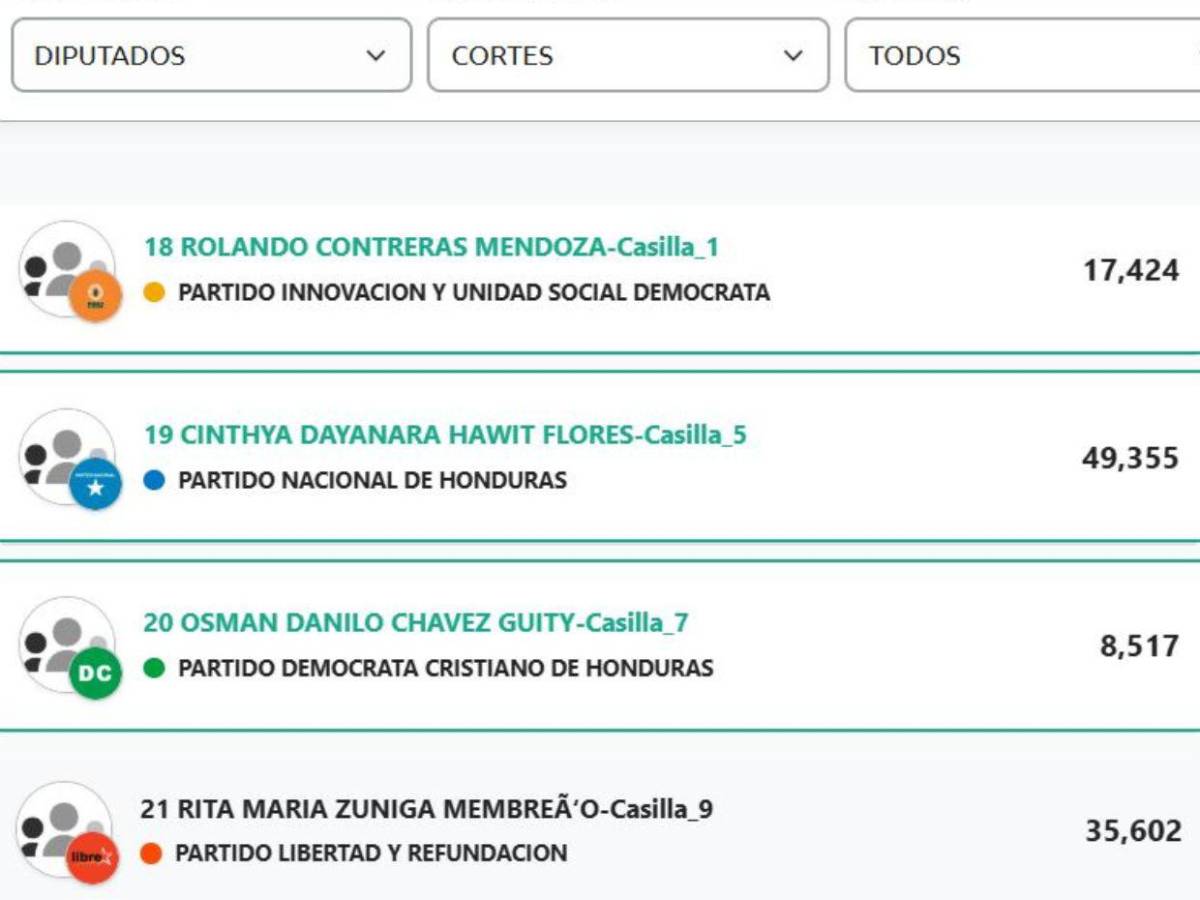Open the DIPUTADOS dropdown

[x=210, y=56]
